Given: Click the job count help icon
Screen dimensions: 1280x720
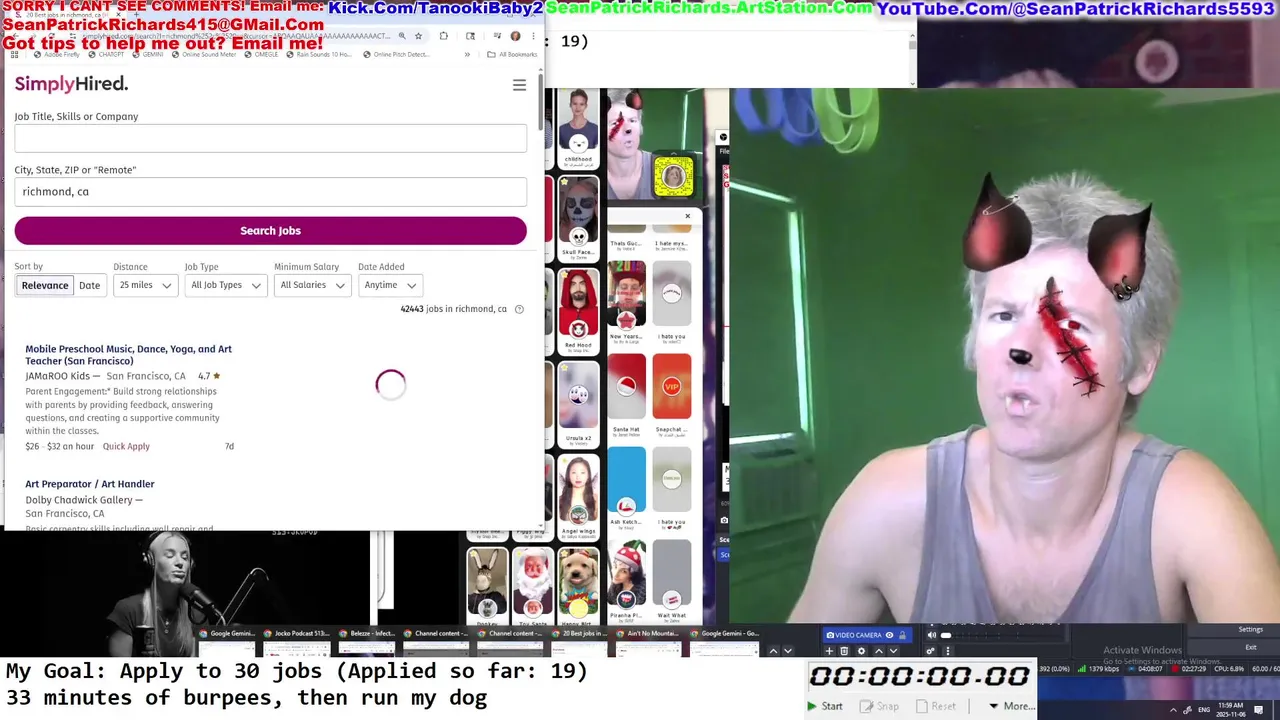Looking at the screenshot, I should coord(519,309).
